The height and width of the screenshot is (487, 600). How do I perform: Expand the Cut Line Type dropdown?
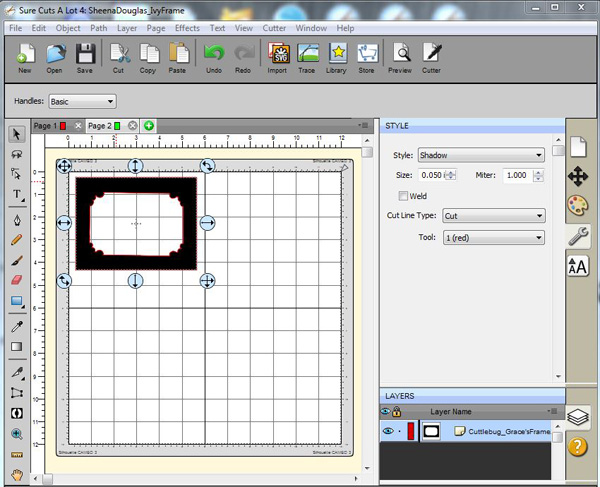point(493,216)
